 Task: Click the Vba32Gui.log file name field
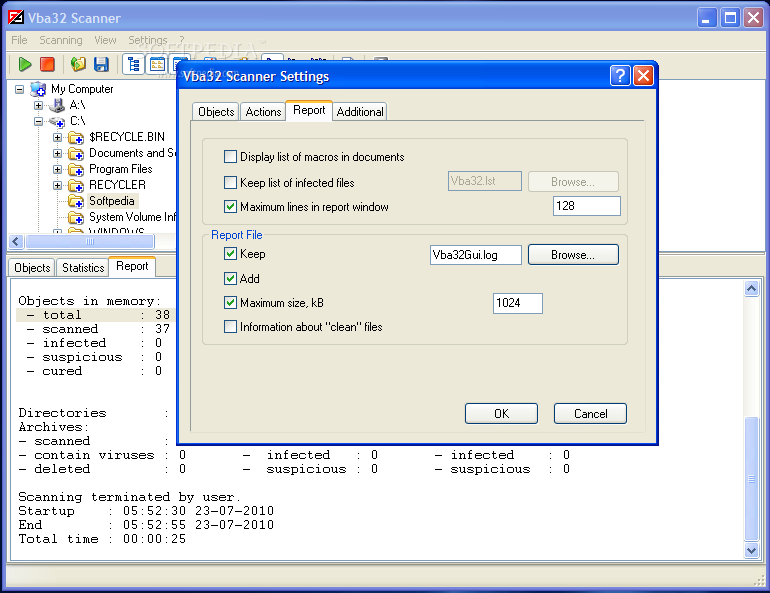[476, 255]
